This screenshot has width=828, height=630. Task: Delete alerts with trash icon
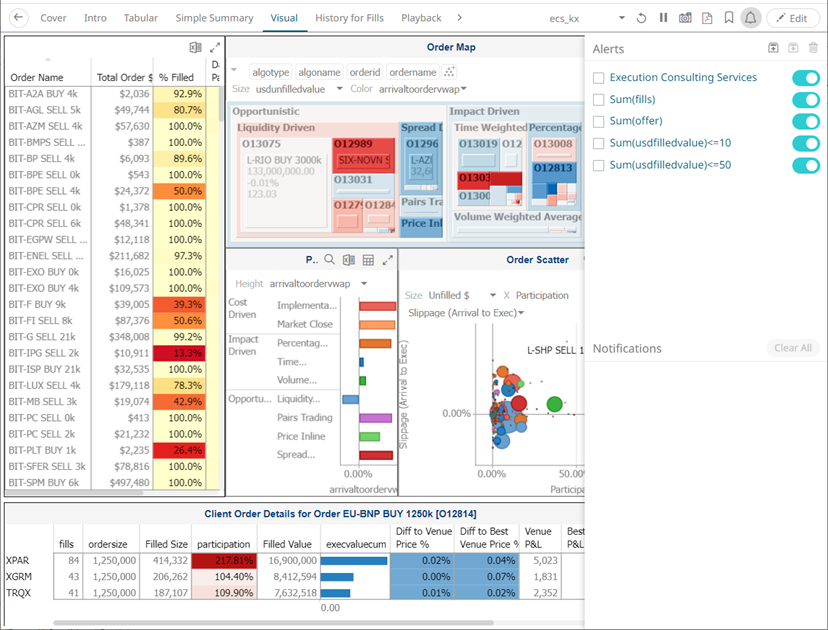(x=813, y=48)
